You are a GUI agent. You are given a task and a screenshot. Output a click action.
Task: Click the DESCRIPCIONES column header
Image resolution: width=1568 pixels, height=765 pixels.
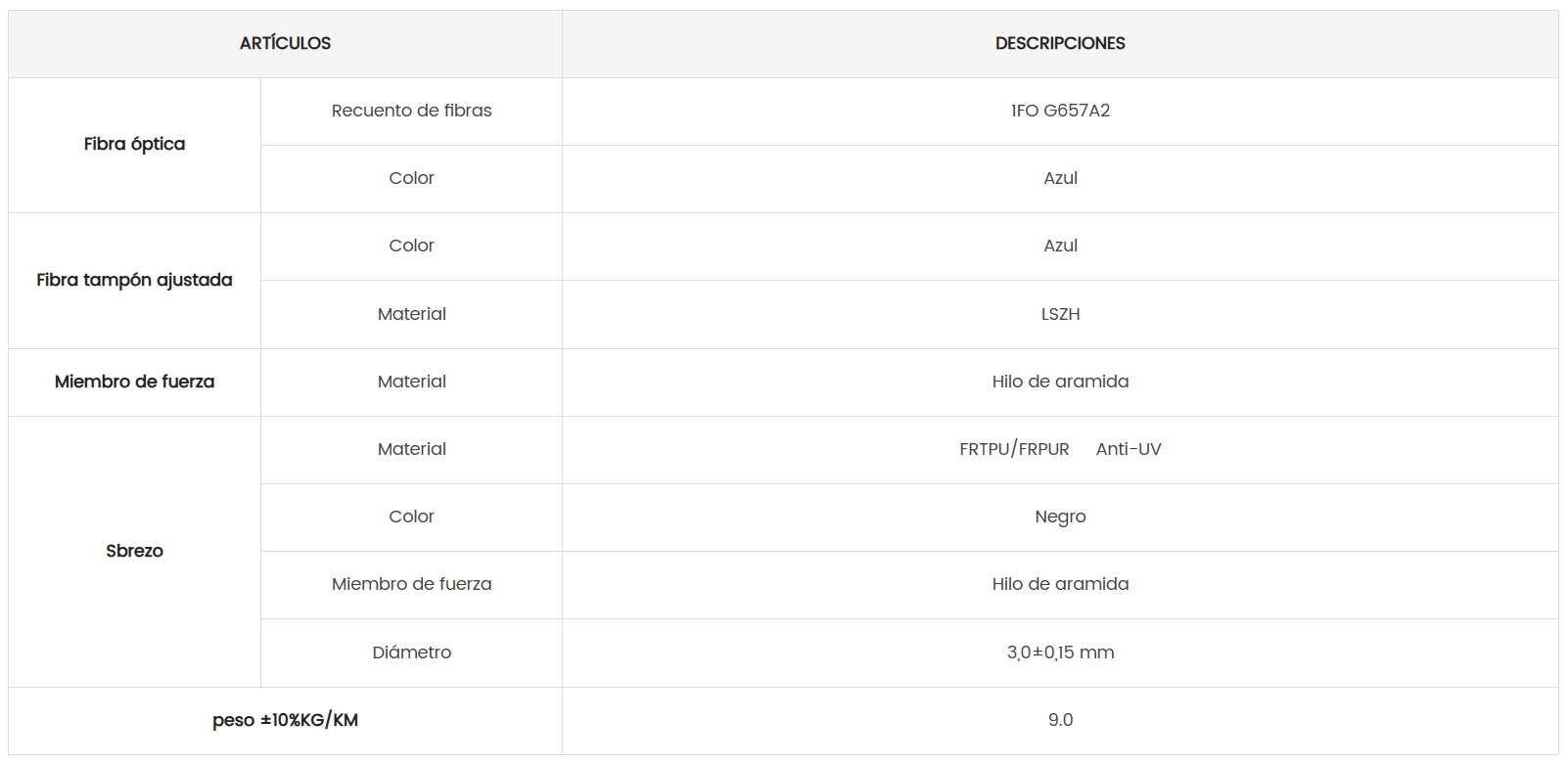tap(1060, 43)
